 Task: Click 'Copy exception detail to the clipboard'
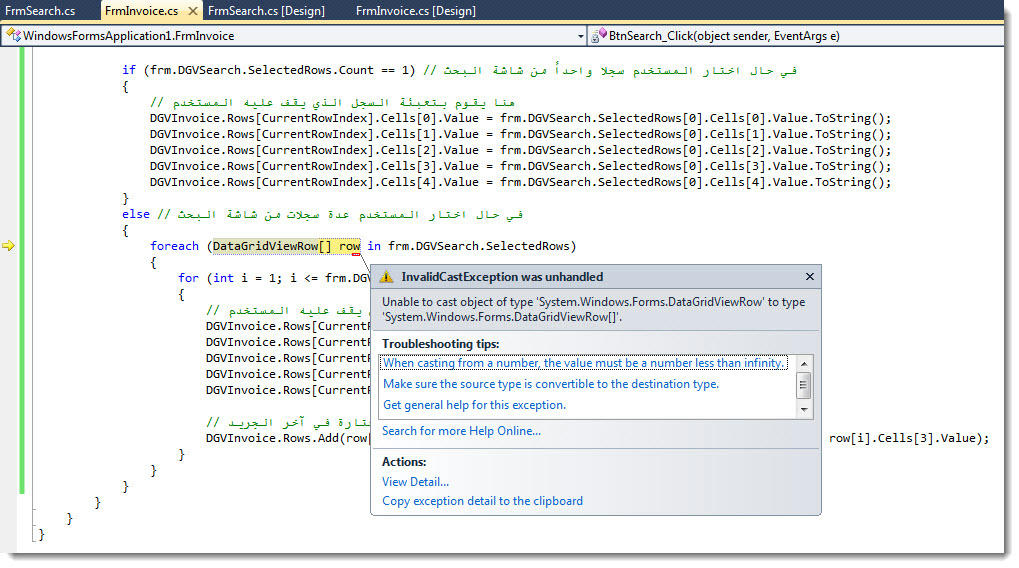click(482, 501)
